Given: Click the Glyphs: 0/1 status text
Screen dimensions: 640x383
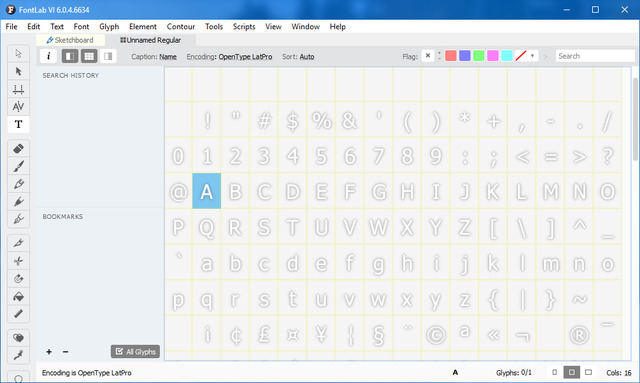Looking at the screenshot, I should click(x=514, y=373).
